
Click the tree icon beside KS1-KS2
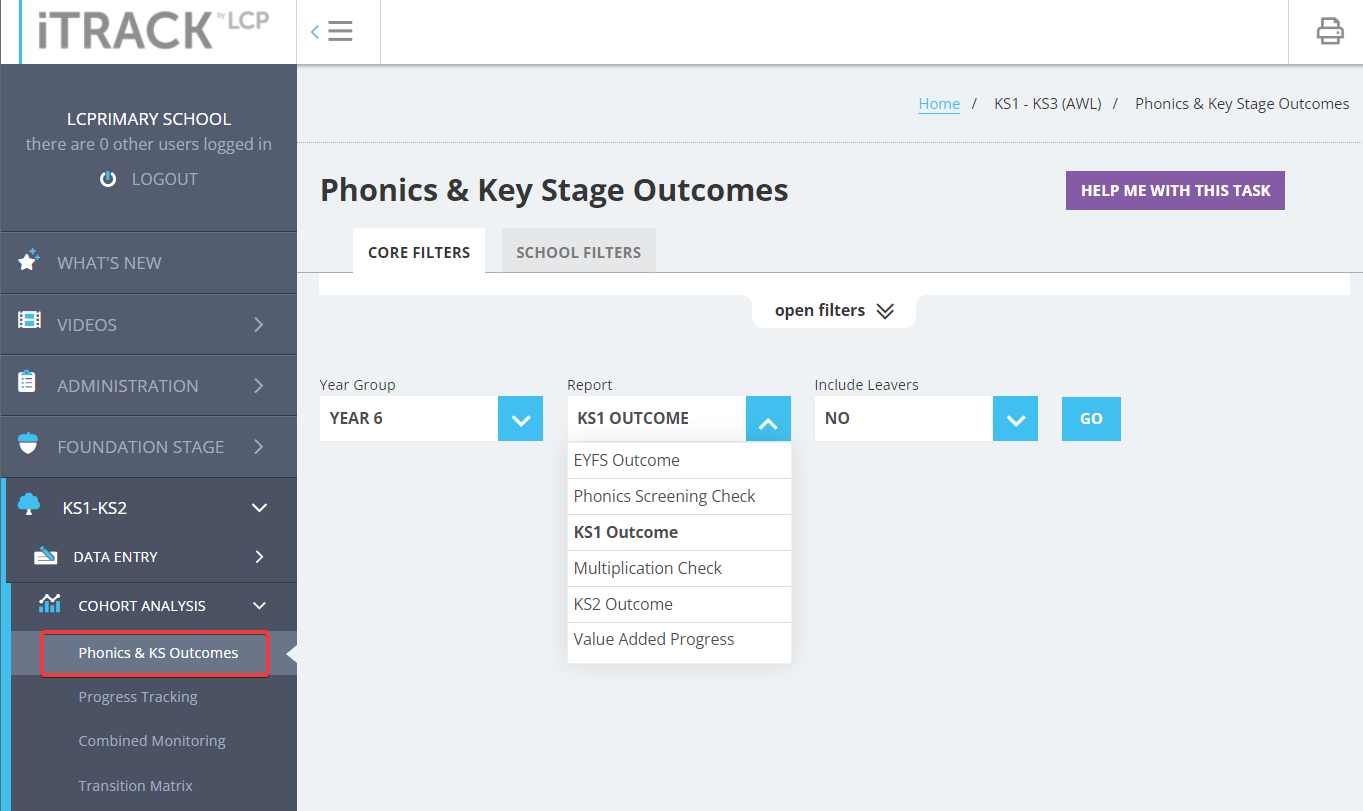tap(29, 507)
